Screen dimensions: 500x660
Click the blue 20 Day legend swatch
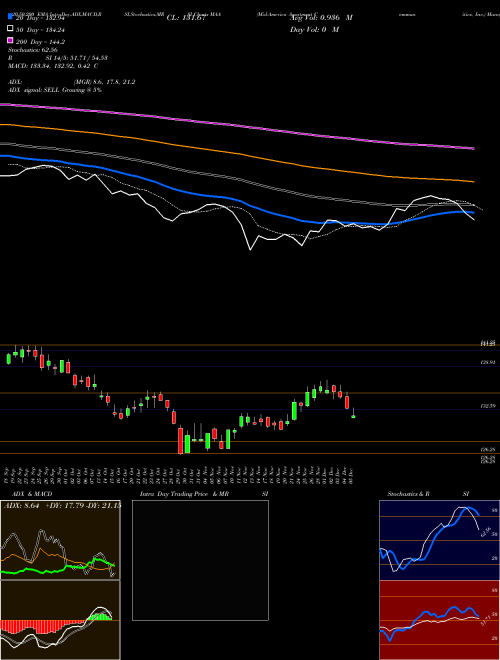click(10, 17)
